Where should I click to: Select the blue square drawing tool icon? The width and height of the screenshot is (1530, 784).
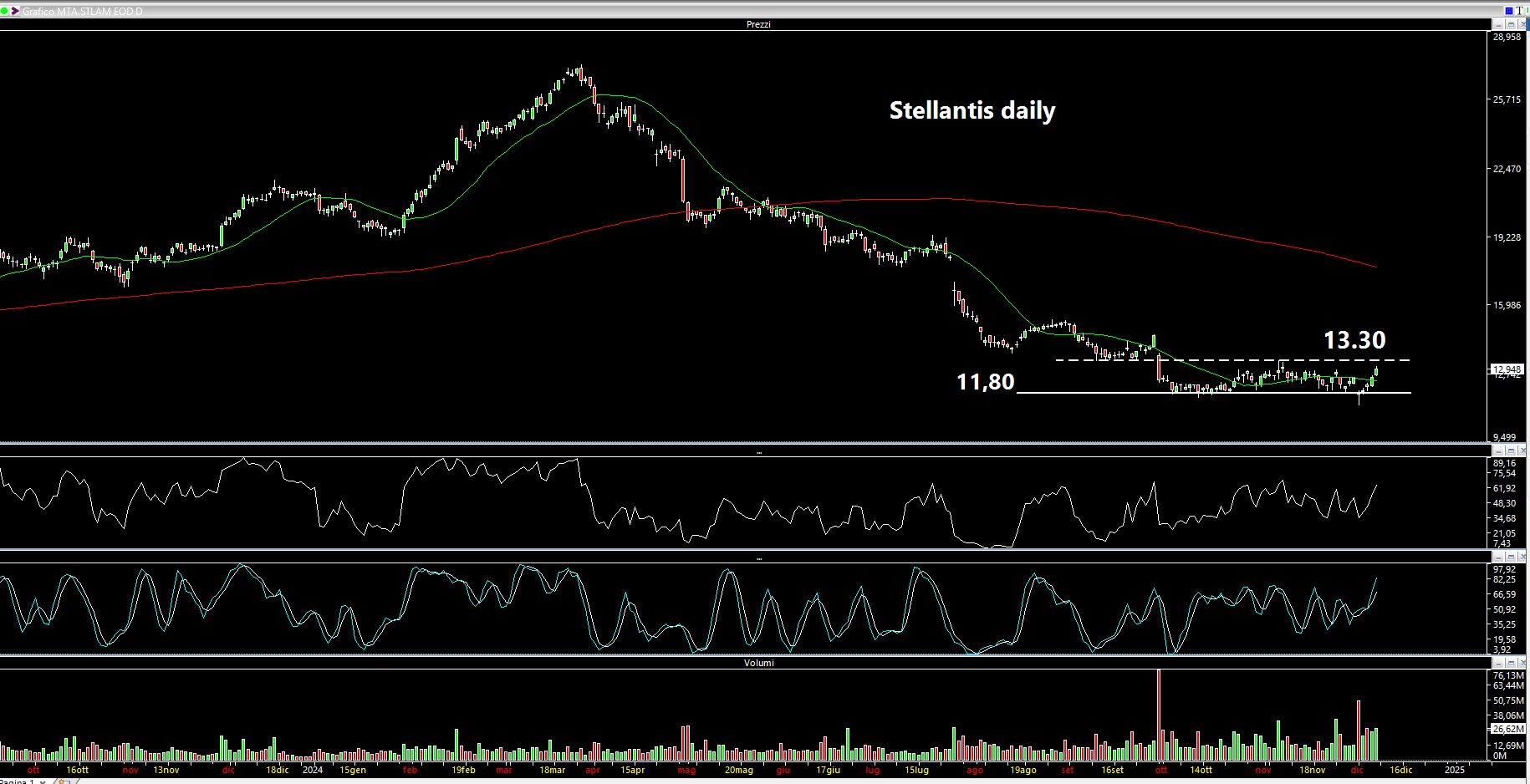click(1509, 11)
